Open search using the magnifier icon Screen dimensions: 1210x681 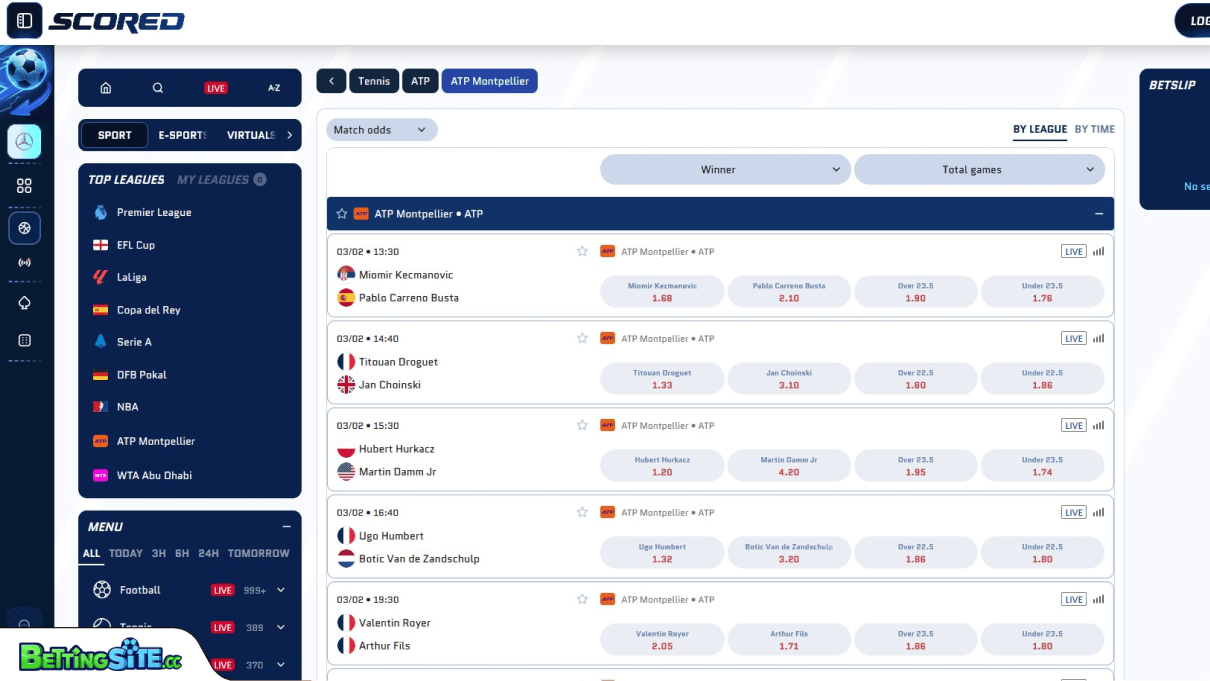click(x=158, y=88)
